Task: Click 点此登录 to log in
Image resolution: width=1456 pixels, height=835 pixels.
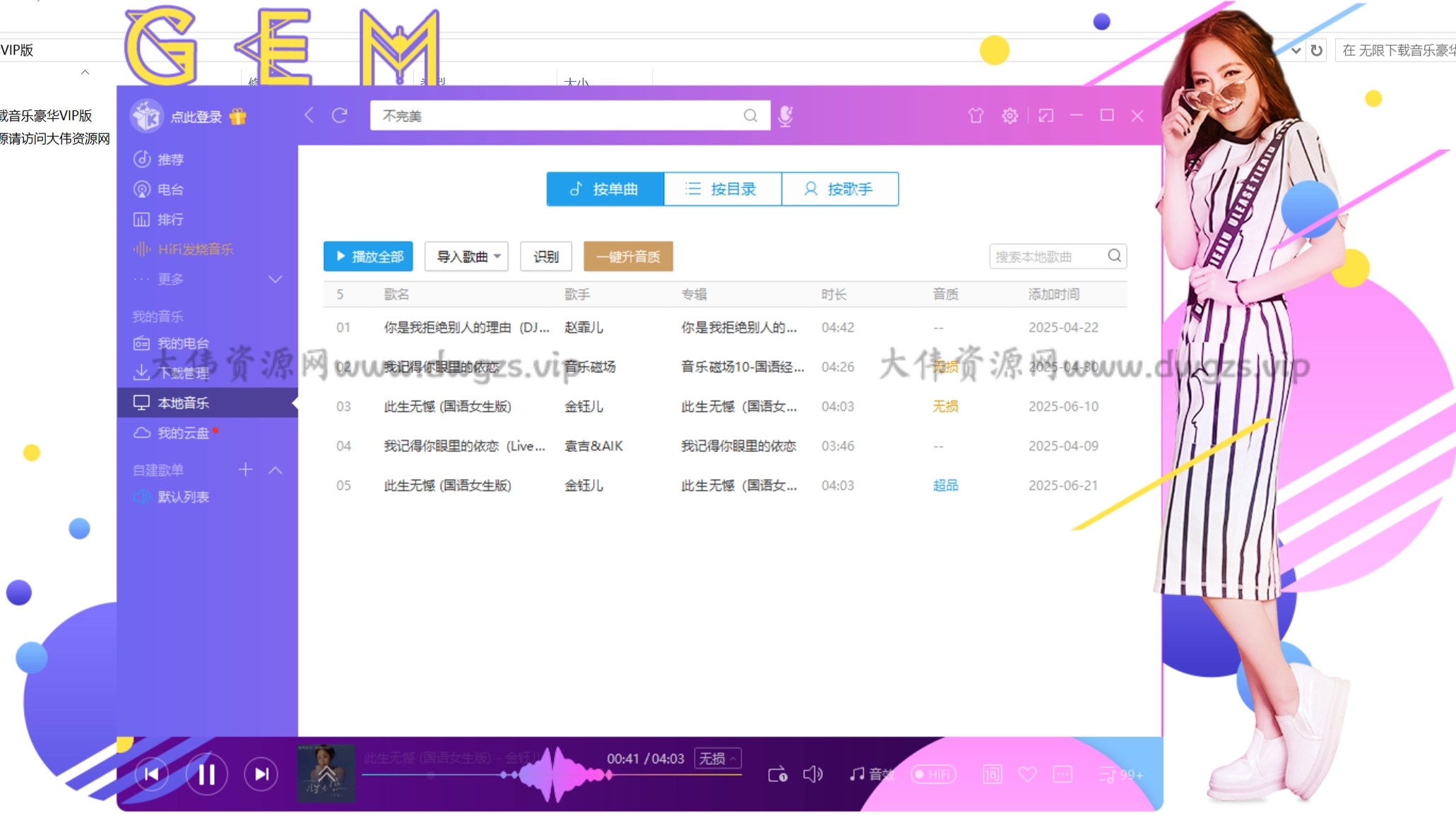Action: coord(196,117)
